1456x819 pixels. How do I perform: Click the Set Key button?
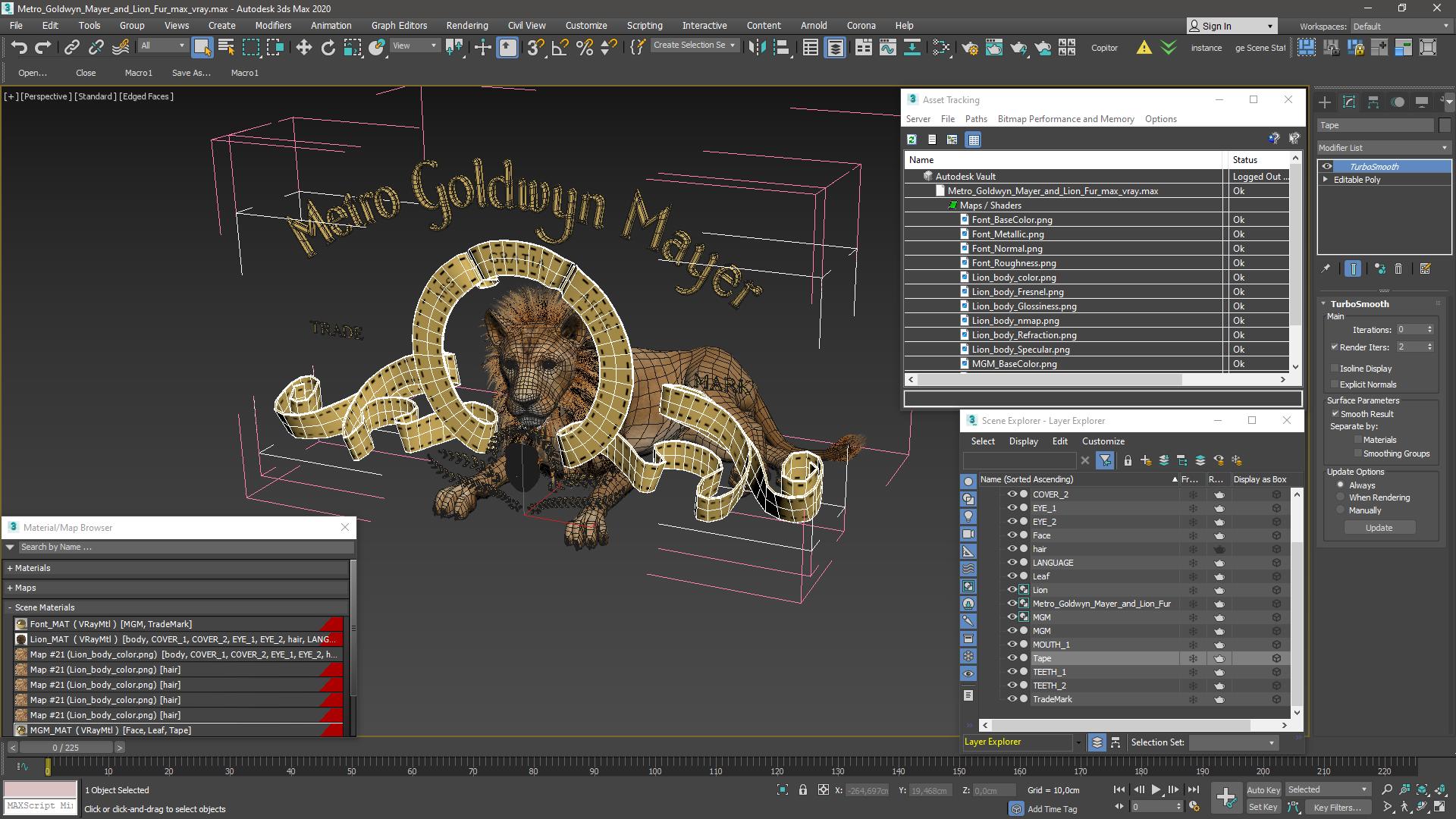[1263, 808]
